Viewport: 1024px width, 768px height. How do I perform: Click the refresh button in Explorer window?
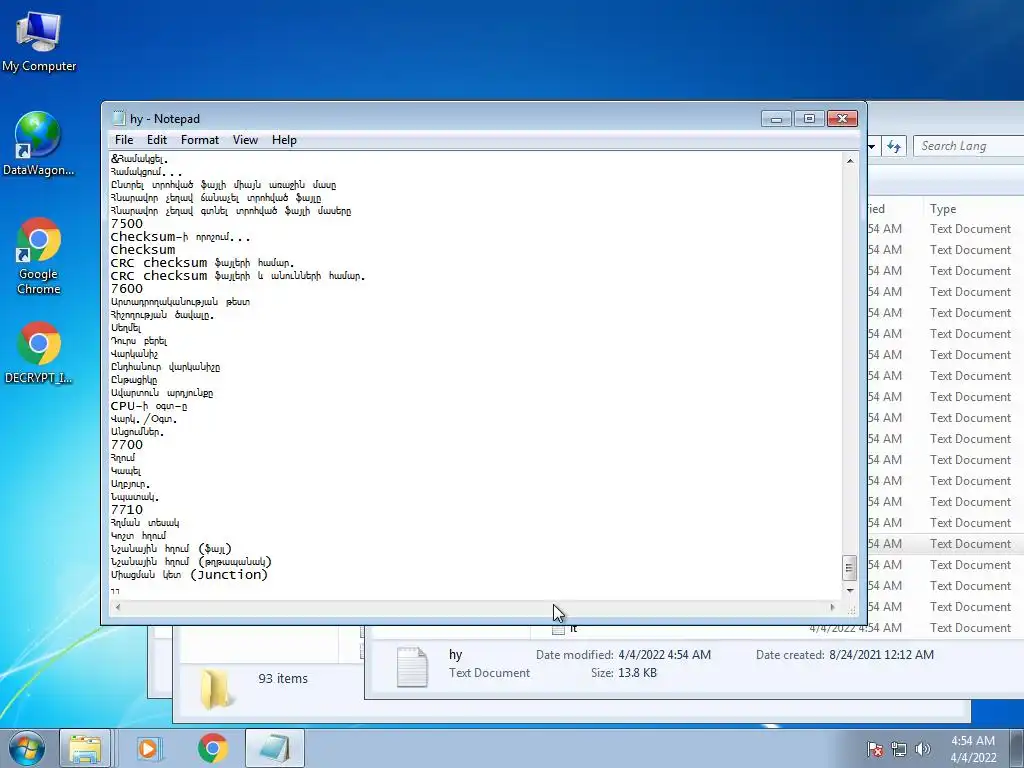tap(893, 146)
